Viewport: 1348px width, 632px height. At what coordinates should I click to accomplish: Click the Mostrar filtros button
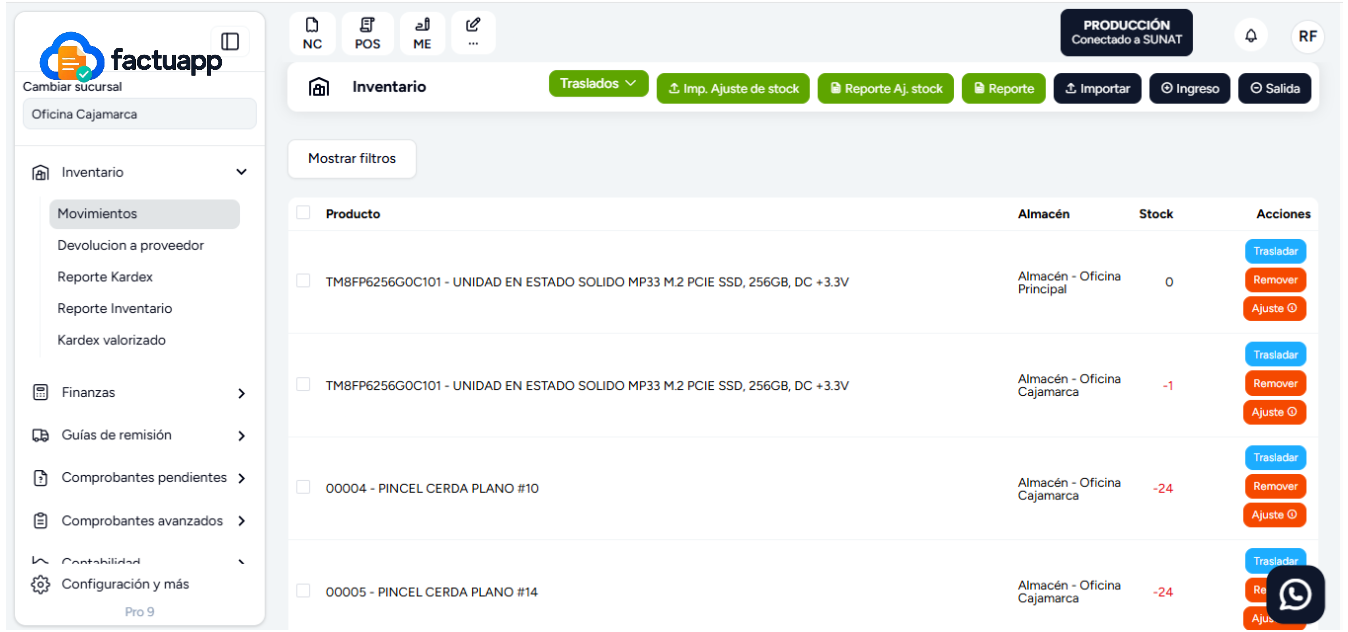[x=352, y=159]
